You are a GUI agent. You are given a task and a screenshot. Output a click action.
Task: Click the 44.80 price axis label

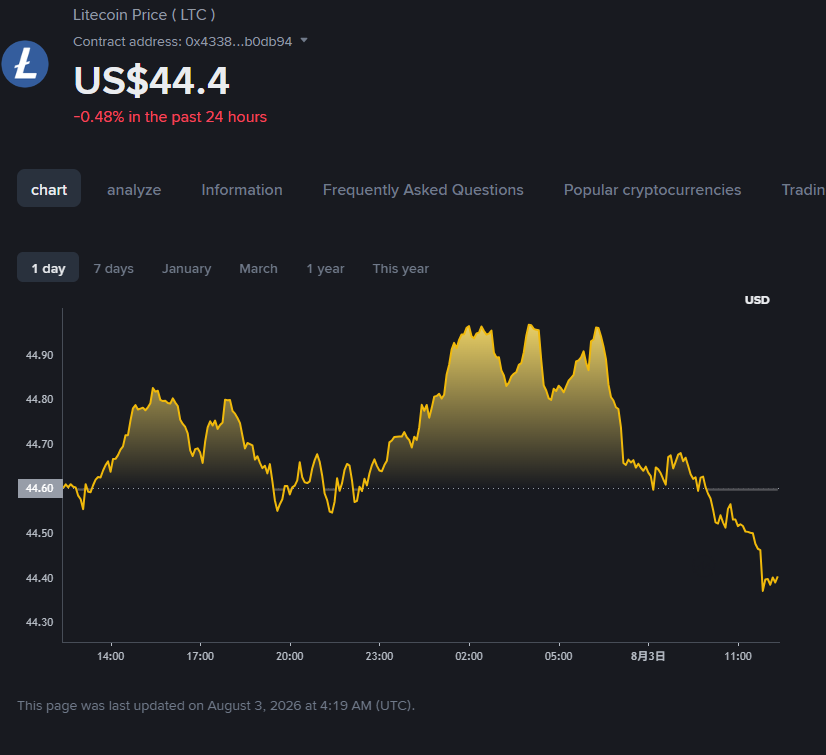tap(40, 399)
